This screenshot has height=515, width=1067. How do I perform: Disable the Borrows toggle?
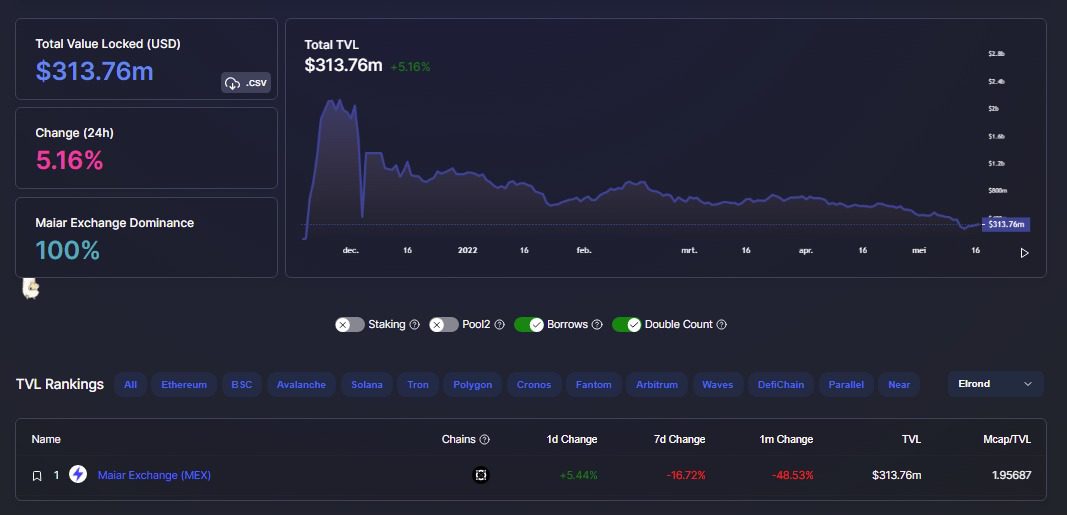click(529, 325)
